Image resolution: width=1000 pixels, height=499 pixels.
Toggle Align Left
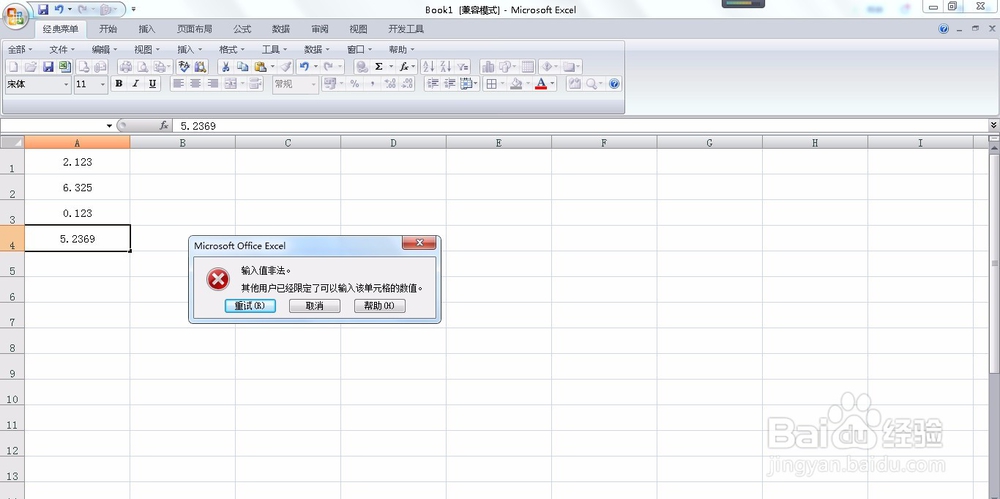tap(179, 84)
